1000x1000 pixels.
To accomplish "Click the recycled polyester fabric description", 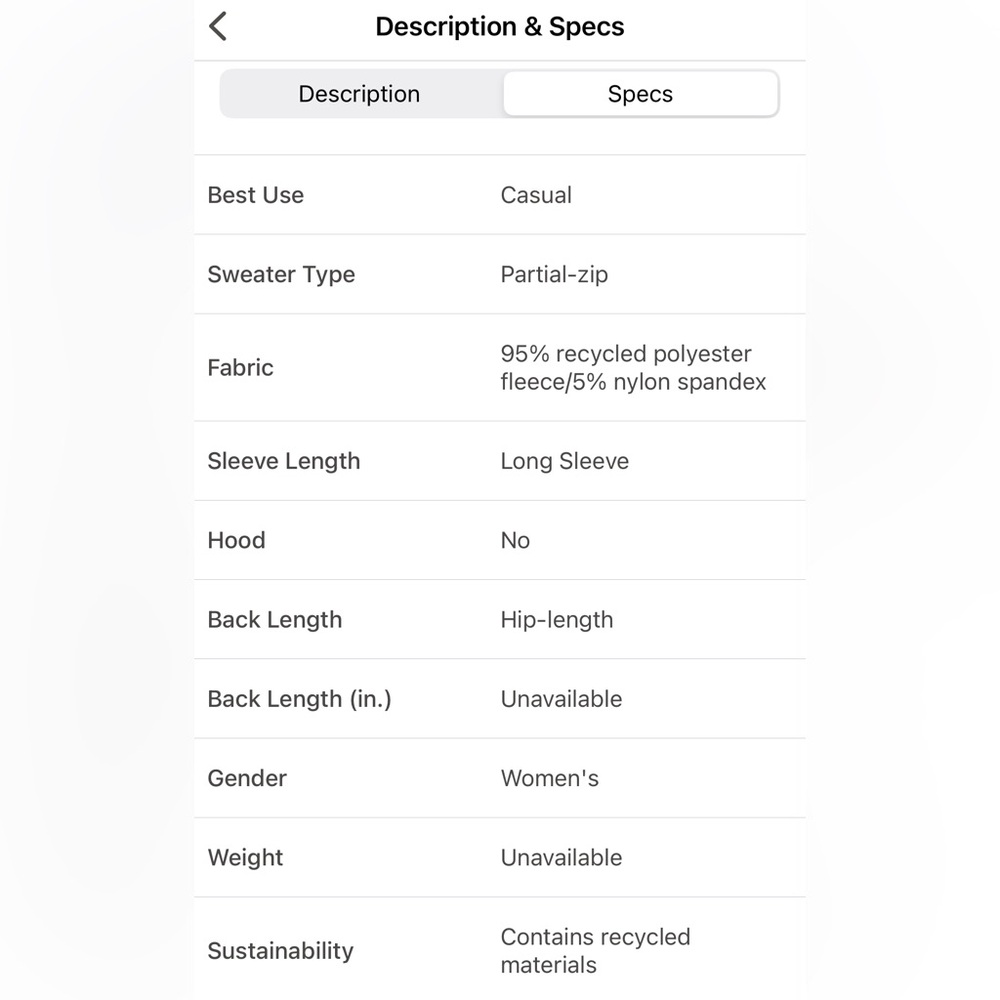I will (633, 368).
